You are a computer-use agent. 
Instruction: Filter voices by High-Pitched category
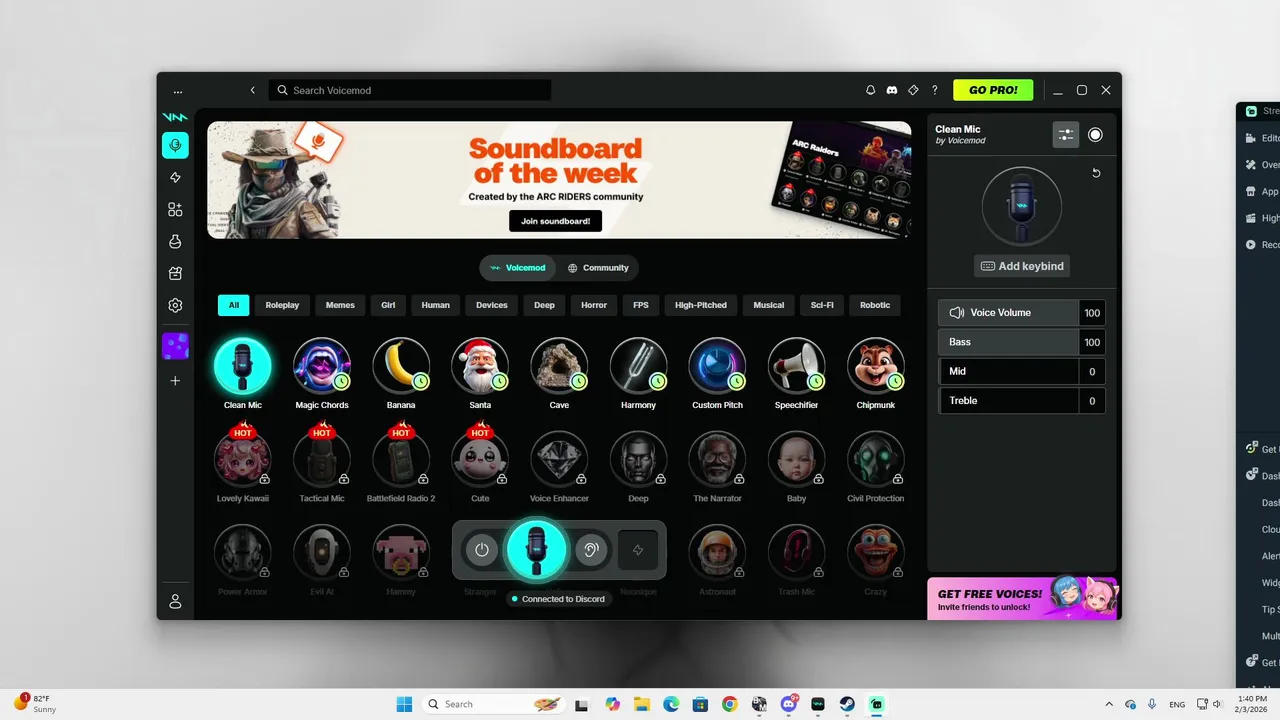tap(701, 305)
